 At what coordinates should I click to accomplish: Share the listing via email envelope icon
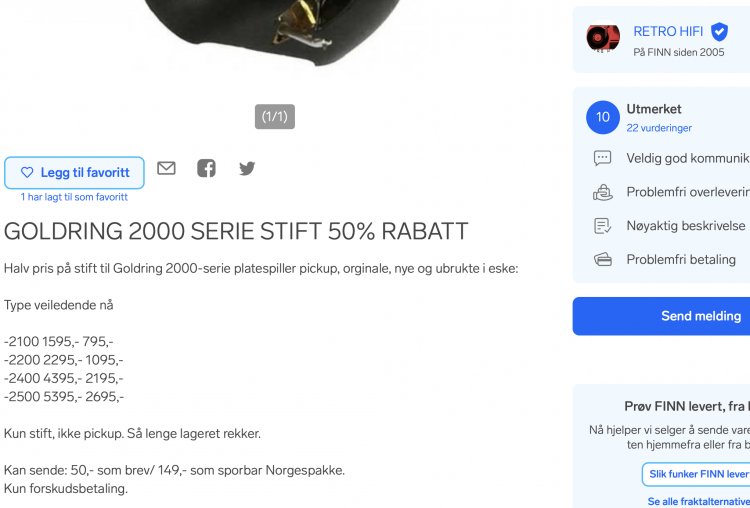tap(166, 168)
